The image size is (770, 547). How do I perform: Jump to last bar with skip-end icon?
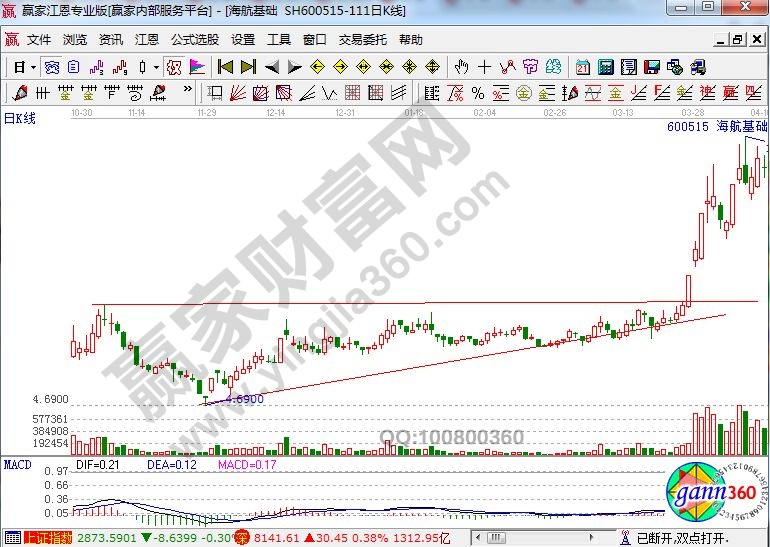coord(248,68)
